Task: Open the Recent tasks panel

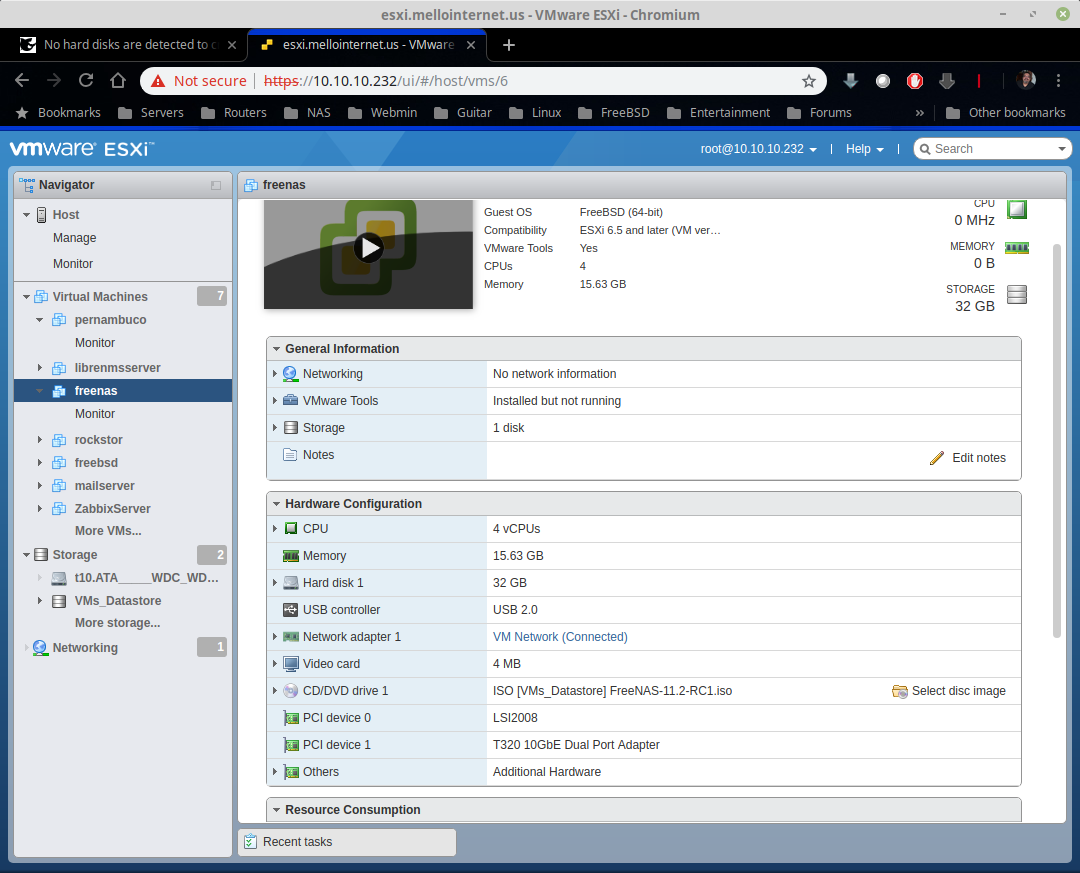Action: 347,842
